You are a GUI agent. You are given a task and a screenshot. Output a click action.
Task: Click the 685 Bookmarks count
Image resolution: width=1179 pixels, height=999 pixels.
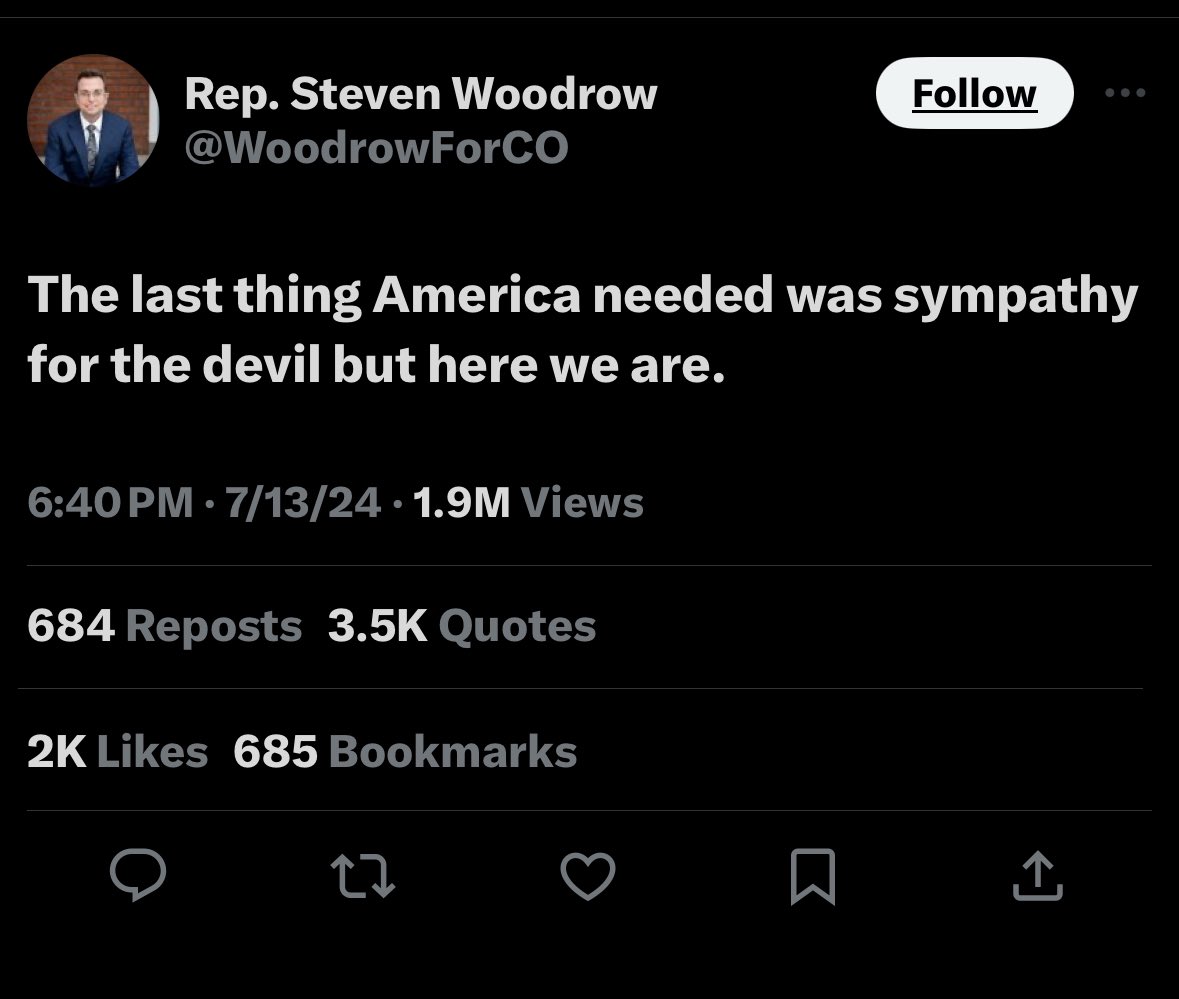(x=405, y=752)
